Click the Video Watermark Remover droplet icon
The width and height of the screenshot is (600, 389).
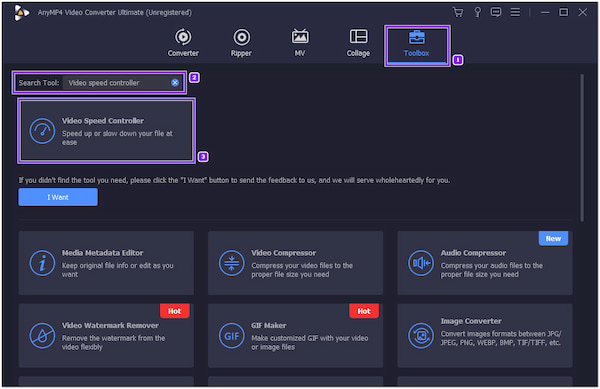(x=42, y=336)
